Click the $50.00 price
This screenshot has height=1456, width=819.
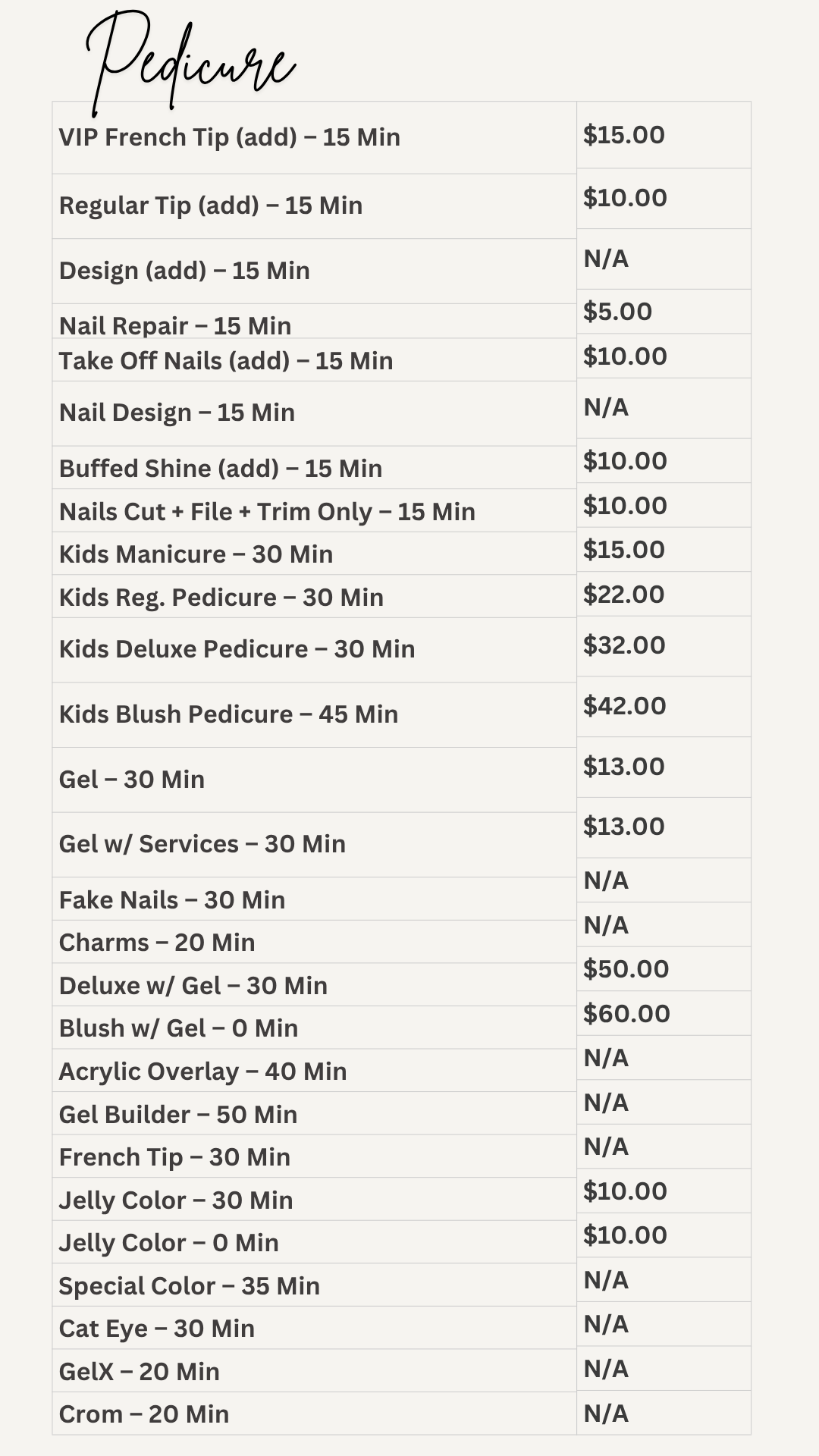tap(626, 969)
